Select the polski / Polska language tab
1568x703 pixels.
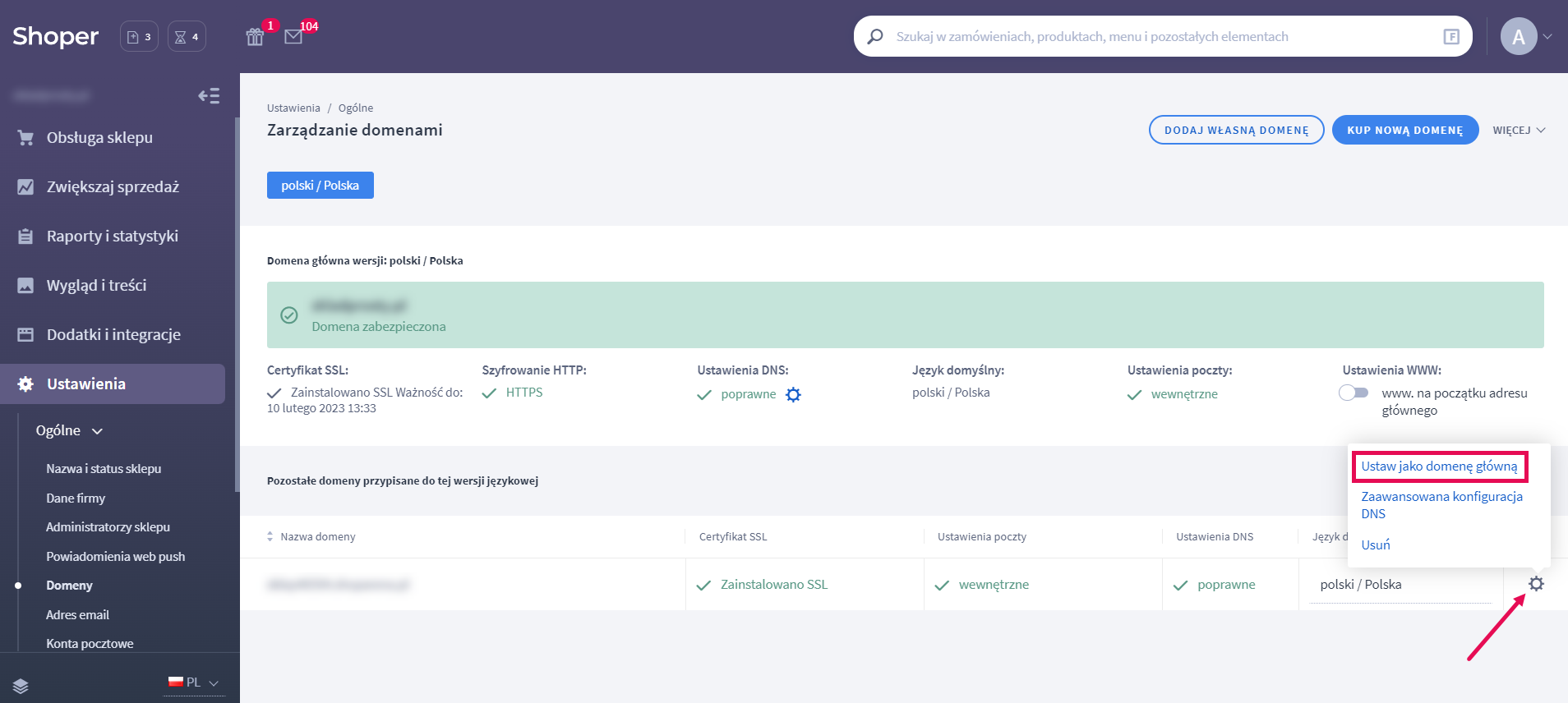[x=321, y=185]
